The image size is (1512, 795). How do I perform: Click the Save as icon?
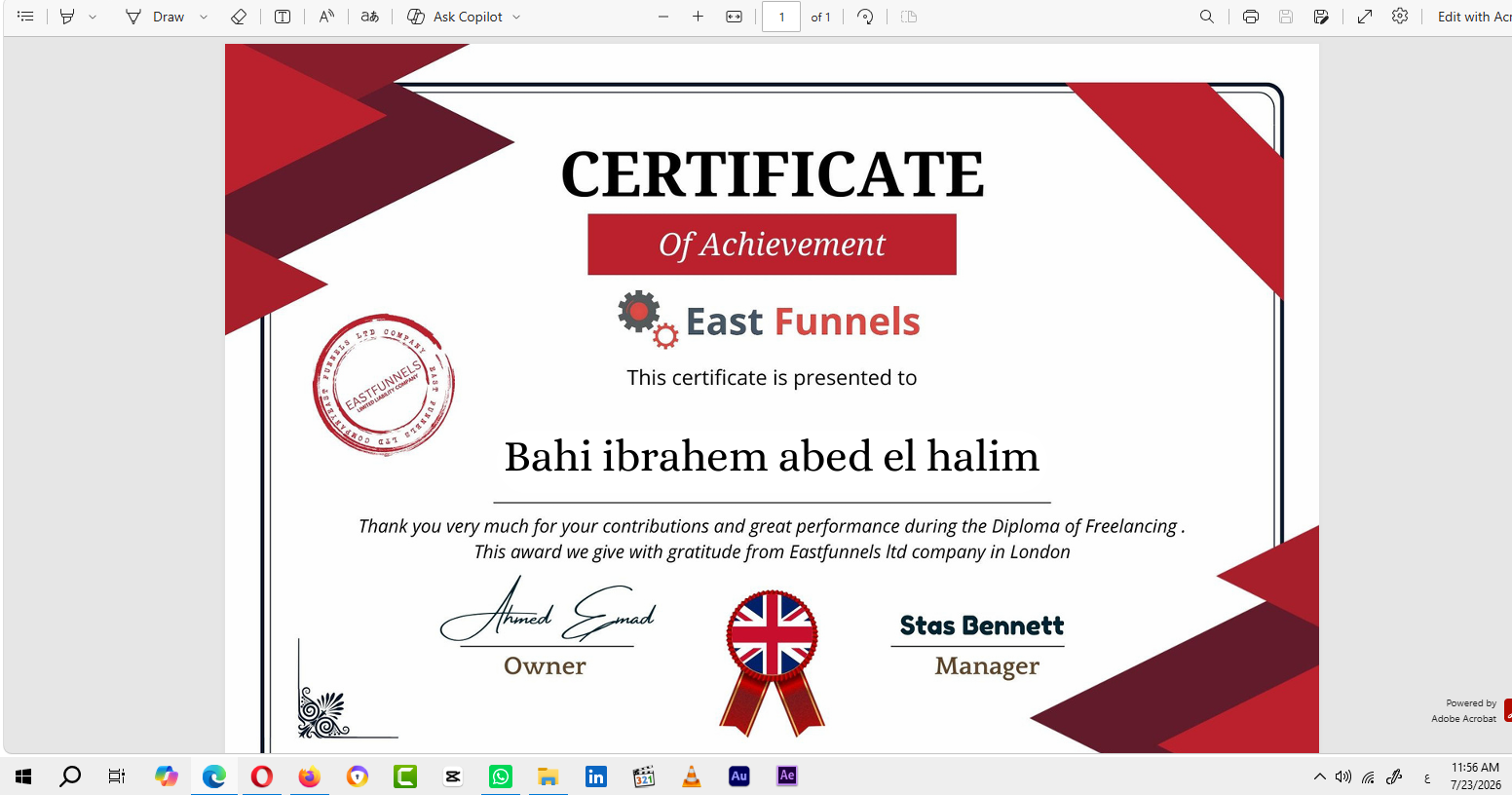pyautogui.click(x=1321, y=17)
